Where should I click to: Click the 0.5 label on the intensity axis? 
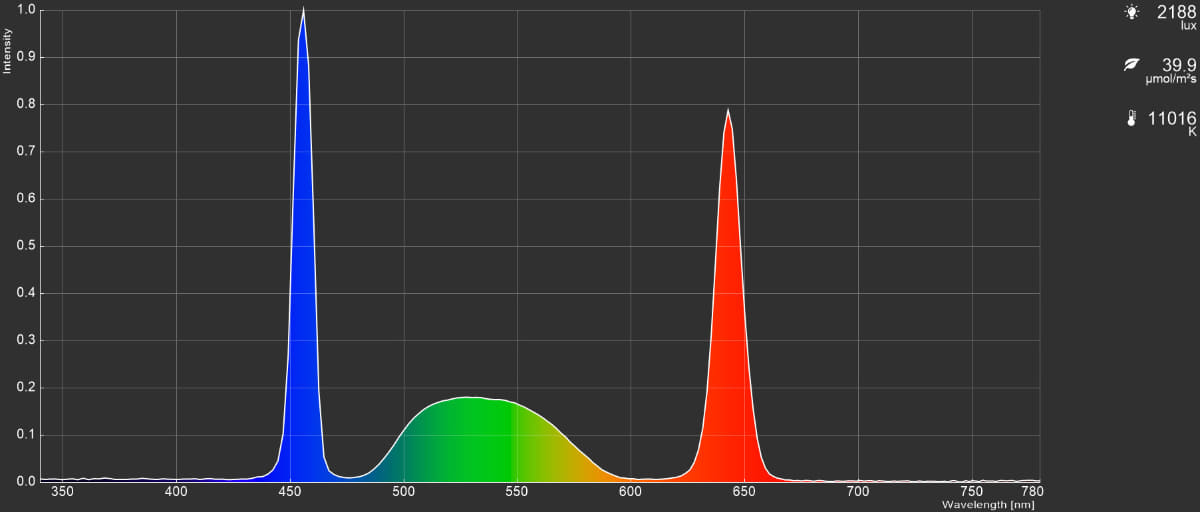pos(26,246)
